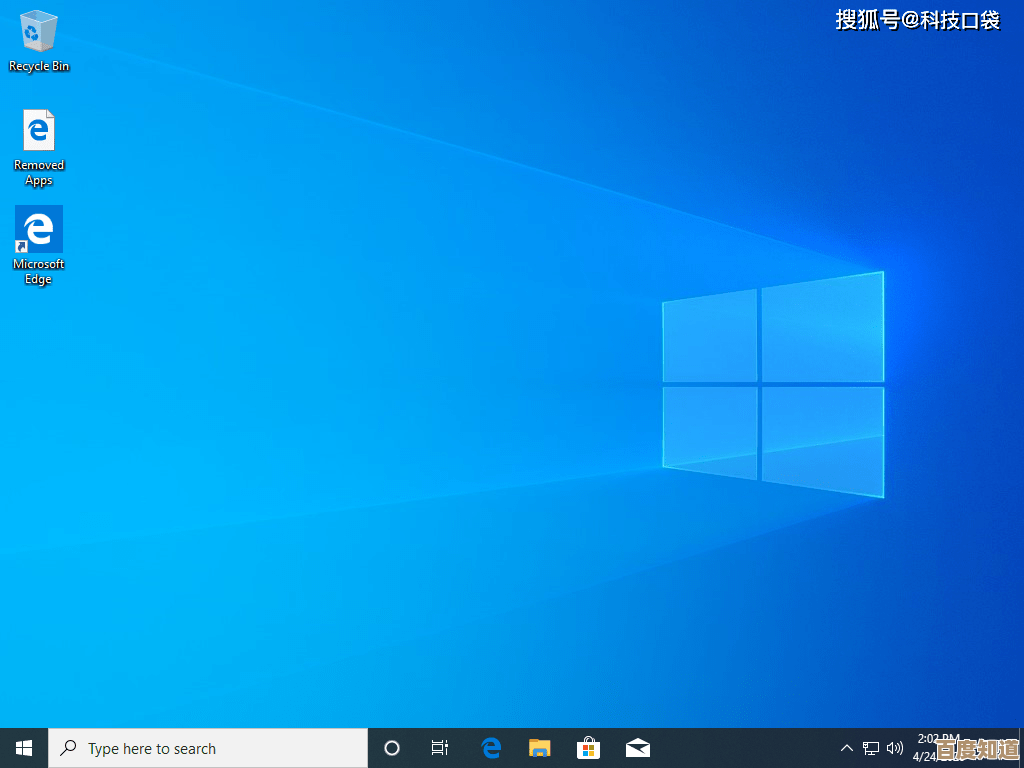Open the Microsoft Edge desktop shortcut
This screenshot has width=1024, height=768.
[x=38, y=230]
